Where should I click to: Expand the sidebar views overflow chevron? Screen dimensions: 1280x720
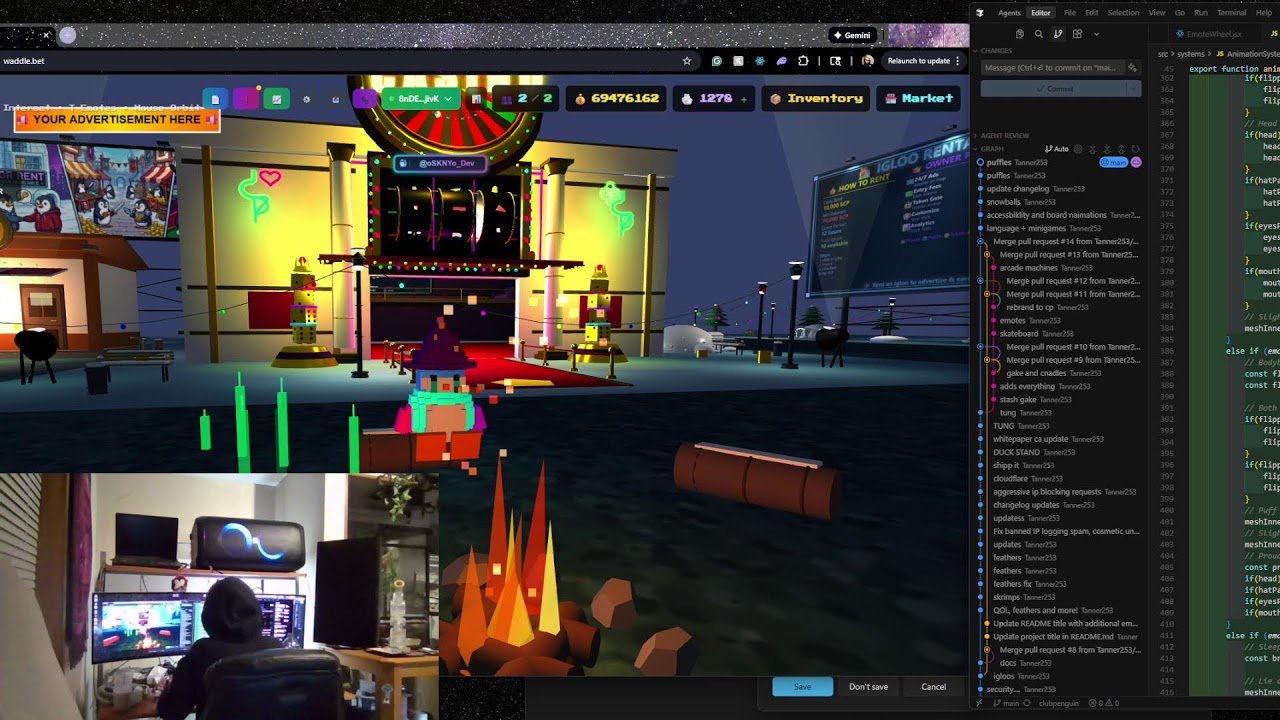click(x=1096, y=34)
